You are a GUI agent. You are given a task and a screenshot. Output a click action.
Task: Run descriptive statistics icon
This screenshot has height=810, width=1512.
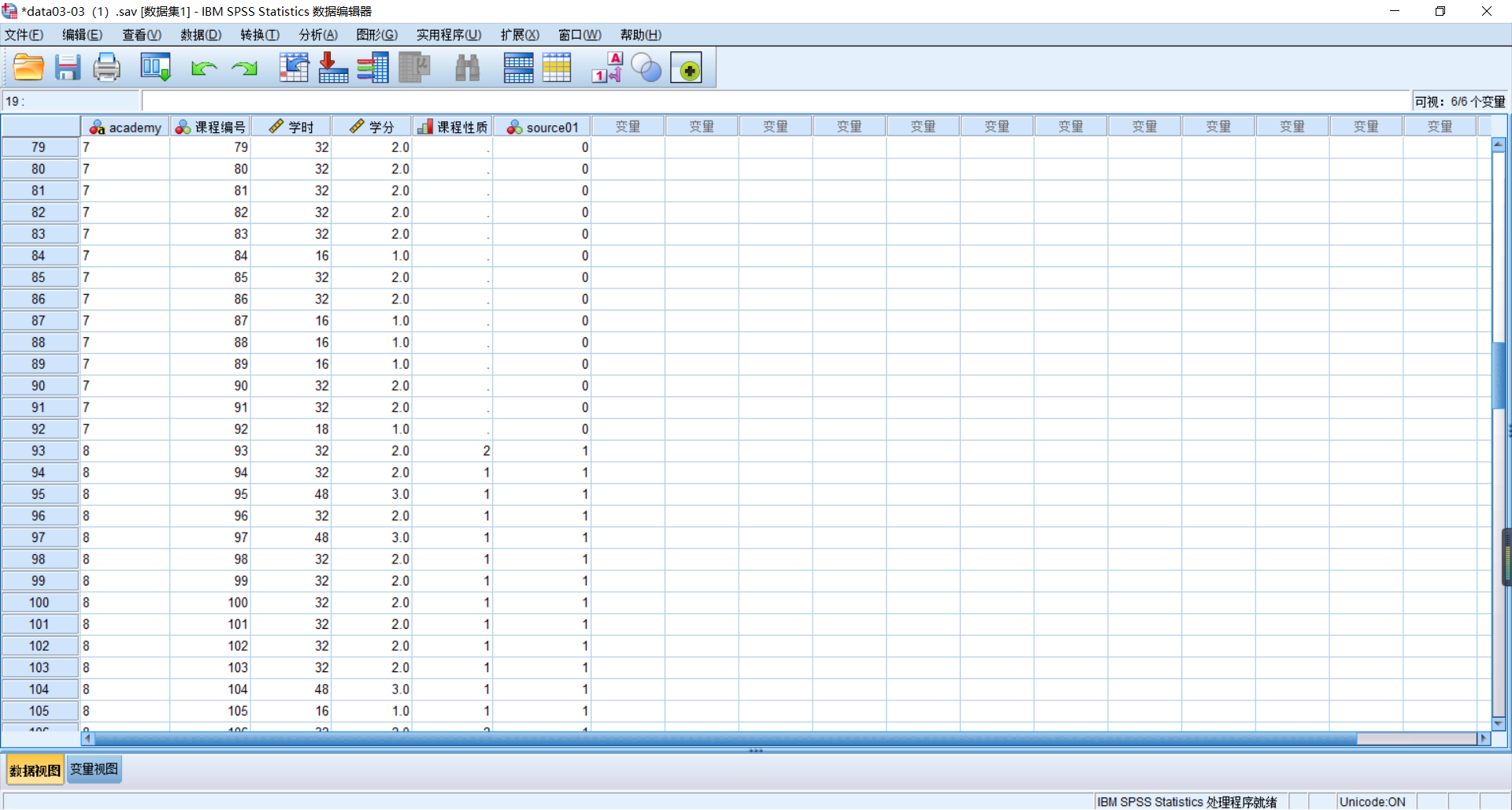(x=414, y=68)
